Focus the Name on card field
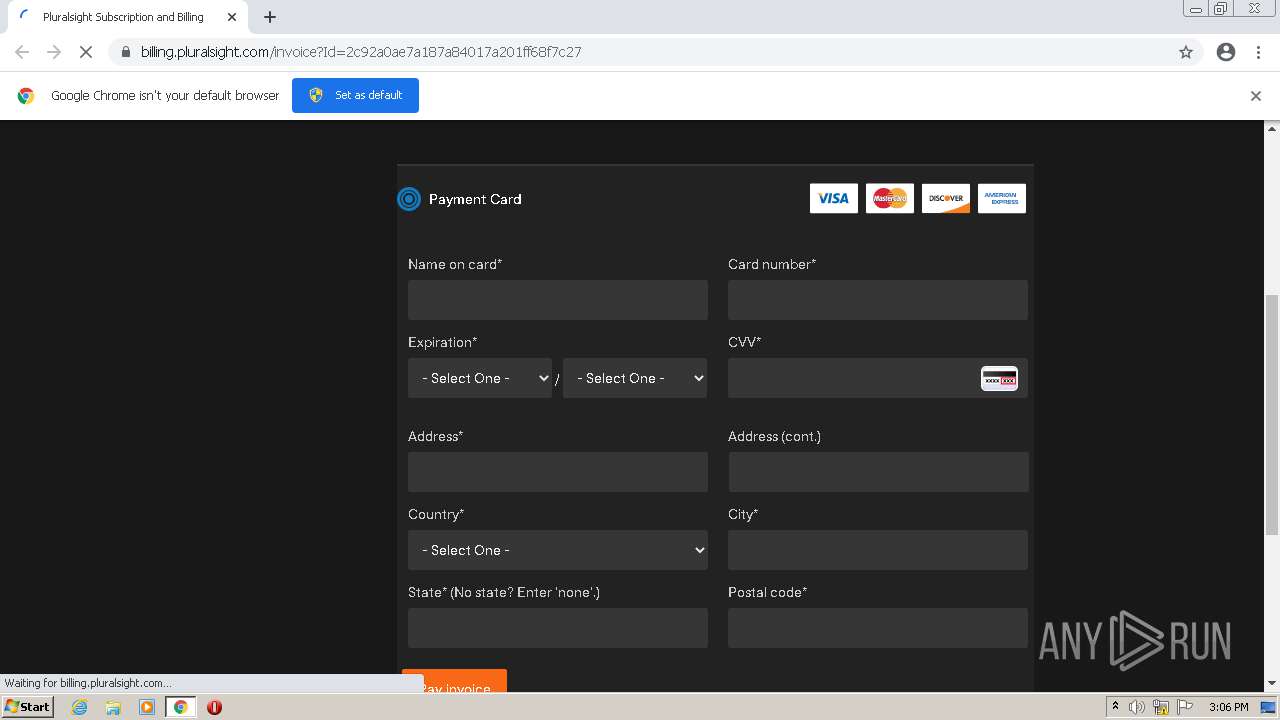This screenshot has width=1280, height=720. pos(558,300)
